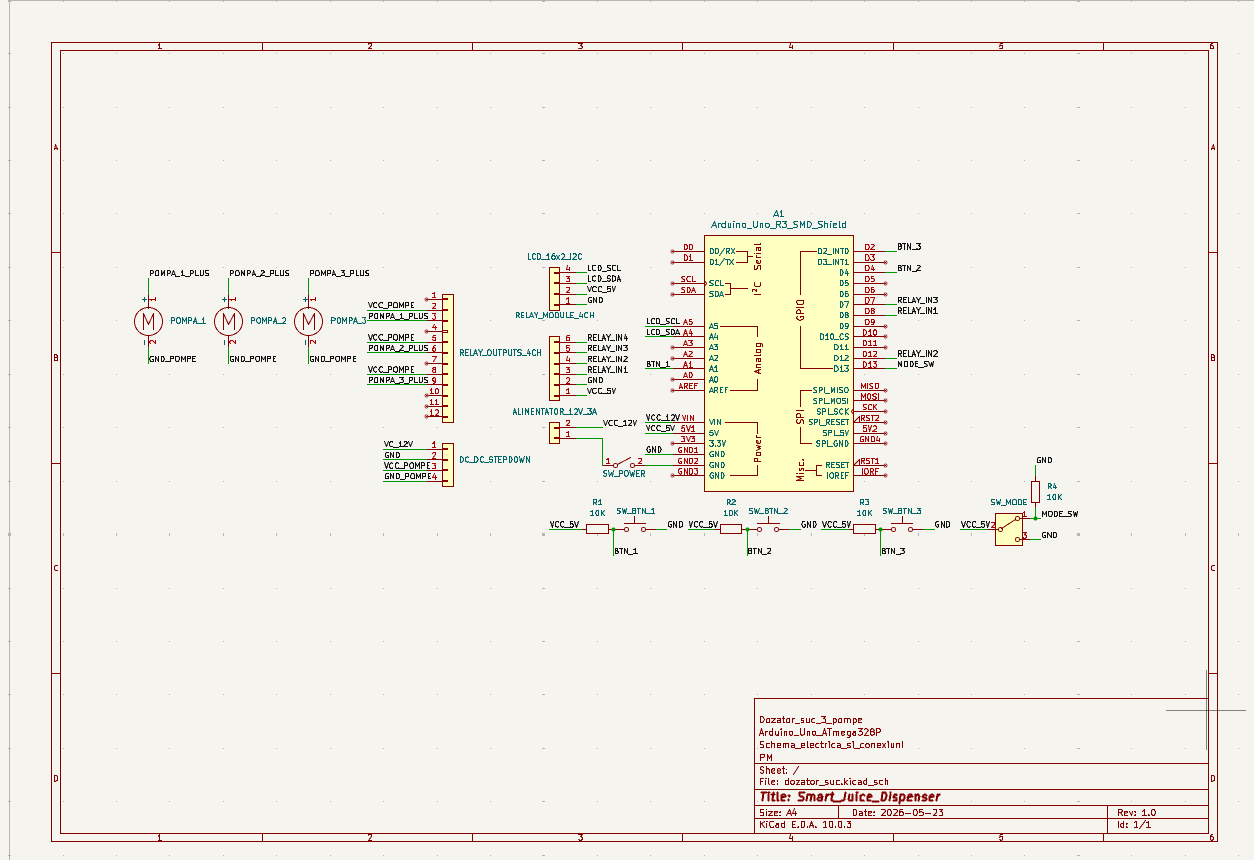
Task: Click the RELAY_MODULE_4CH connector label
Action: point(554,315)
